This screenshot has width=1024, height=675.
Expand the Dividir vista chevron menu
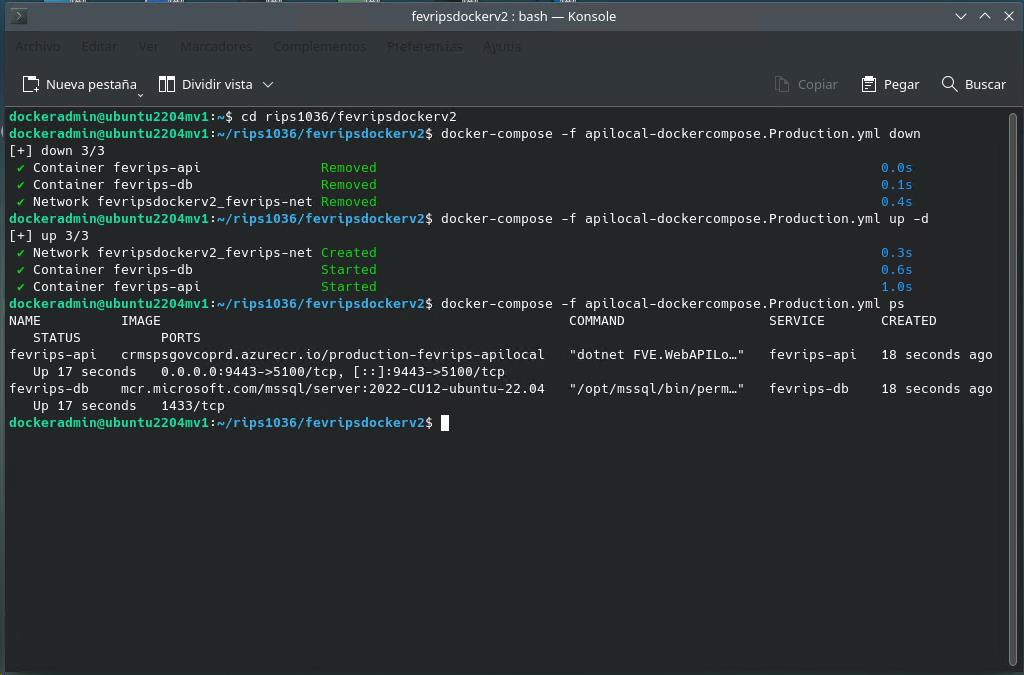[268, 84]
